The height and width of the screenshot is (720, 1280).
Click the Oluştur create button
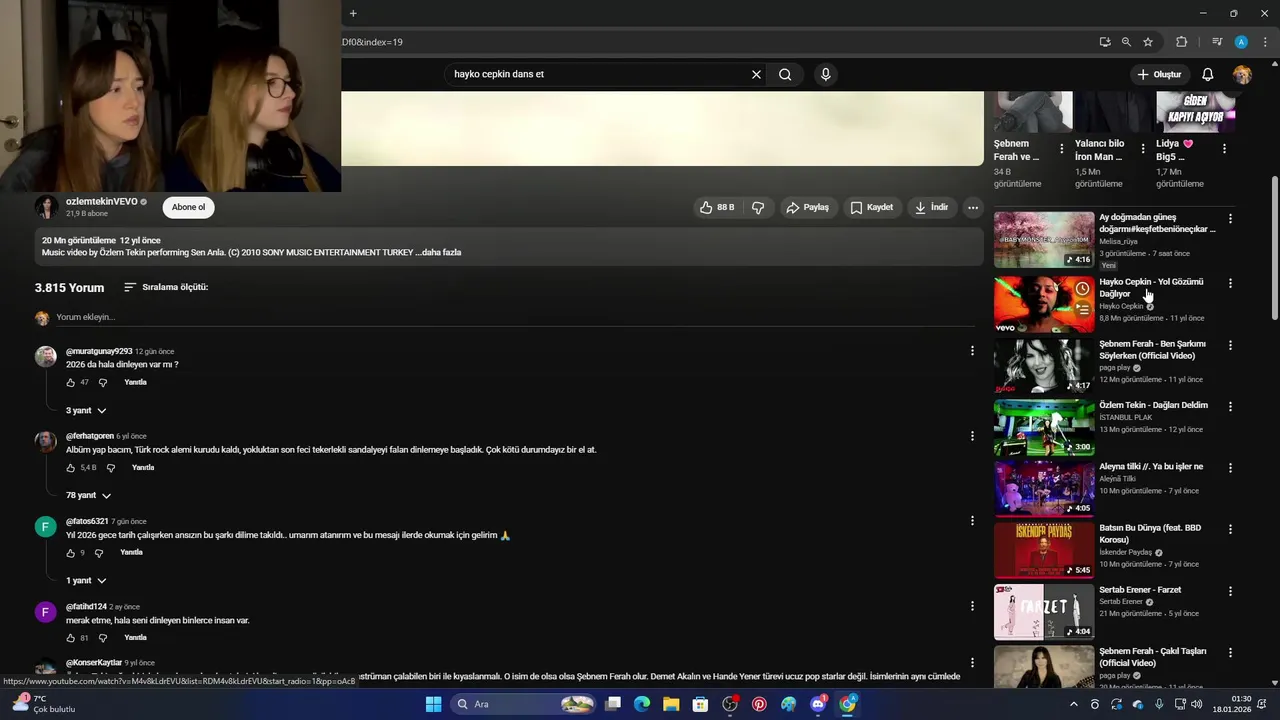(1160, 74)
